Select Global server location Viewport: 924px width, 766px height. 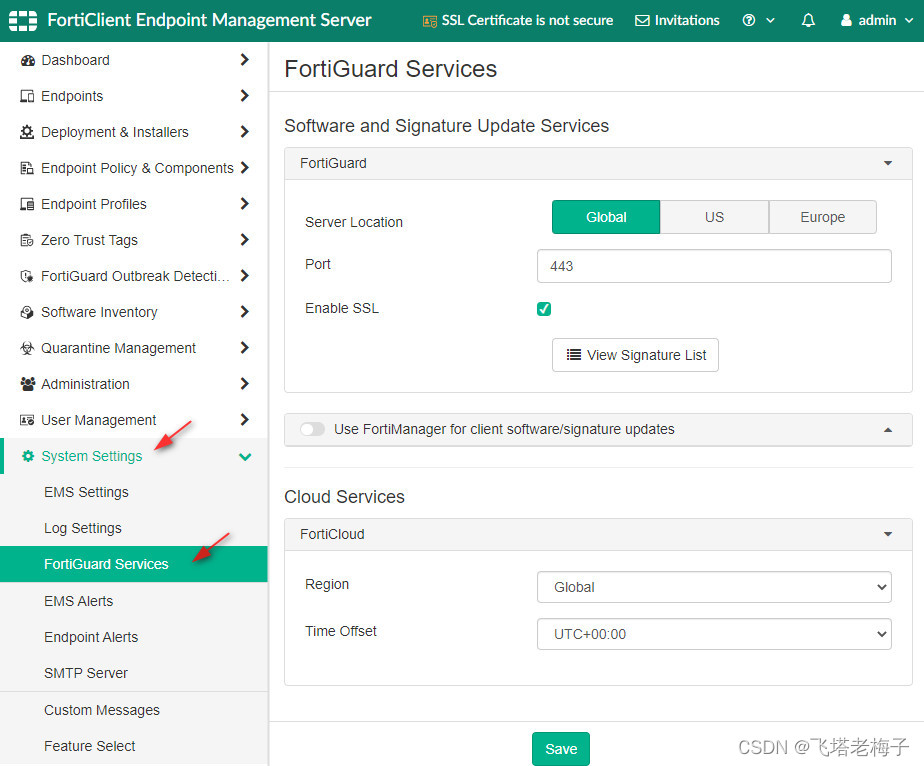pos(606,217)
